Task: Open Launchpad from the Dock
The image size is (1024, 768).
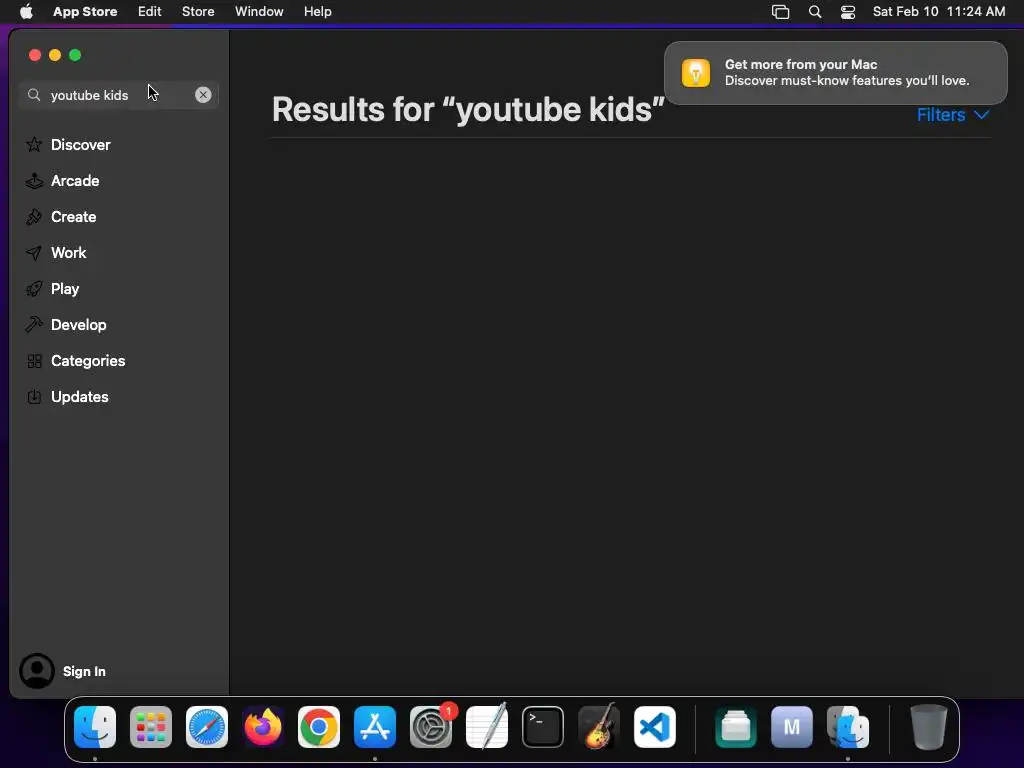Action: click(x=151, y=727)
